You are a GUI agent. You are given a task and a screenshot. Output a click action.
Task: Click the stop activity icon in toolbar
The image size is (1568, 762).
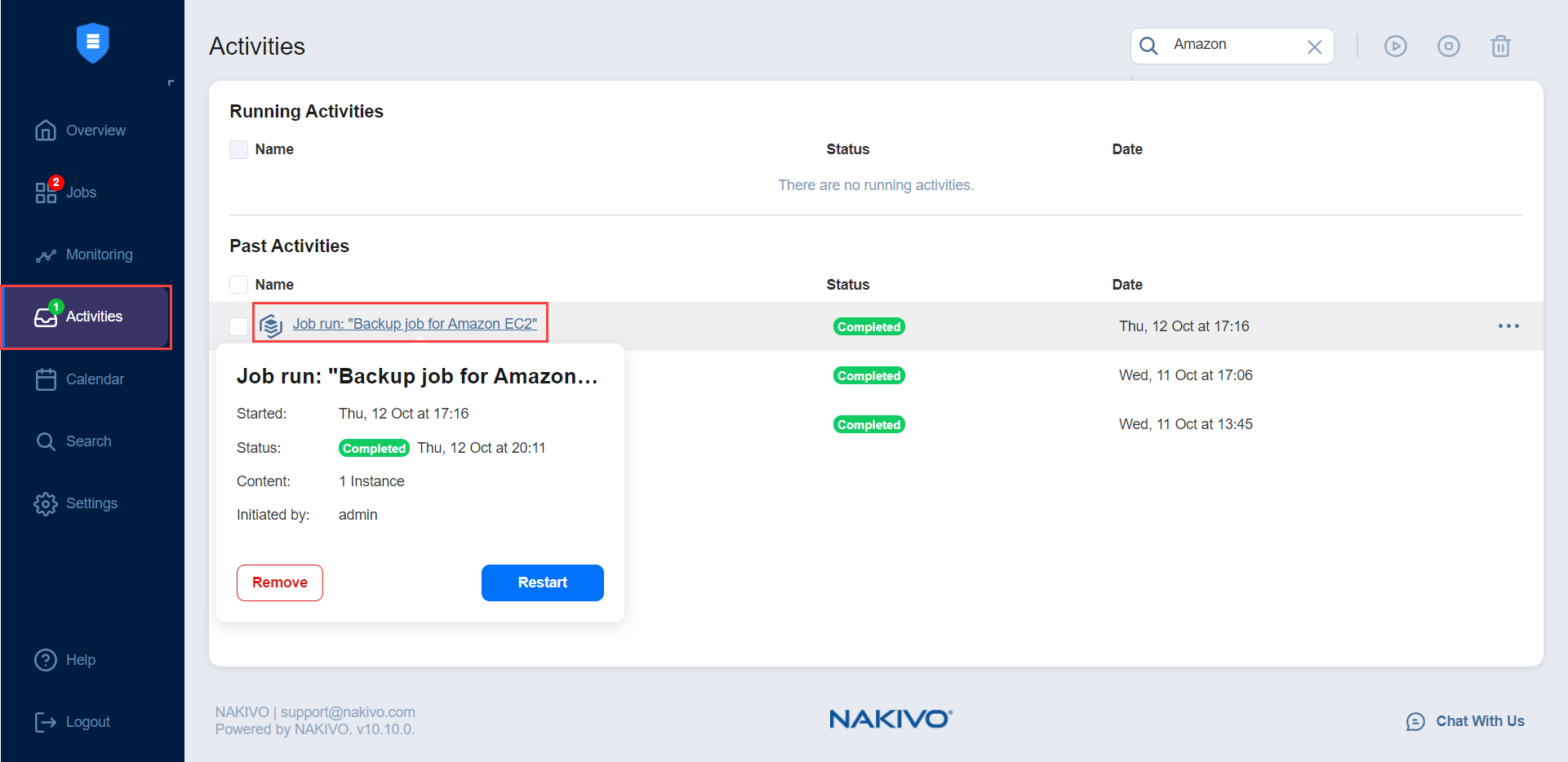tap(1448, 47)
